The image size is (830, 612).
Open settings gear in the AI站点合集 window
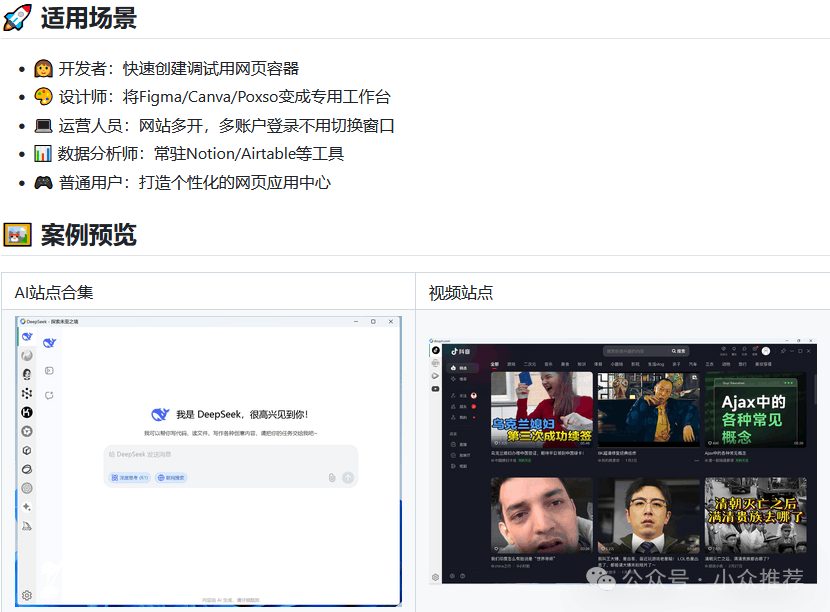tap(27, 595)
